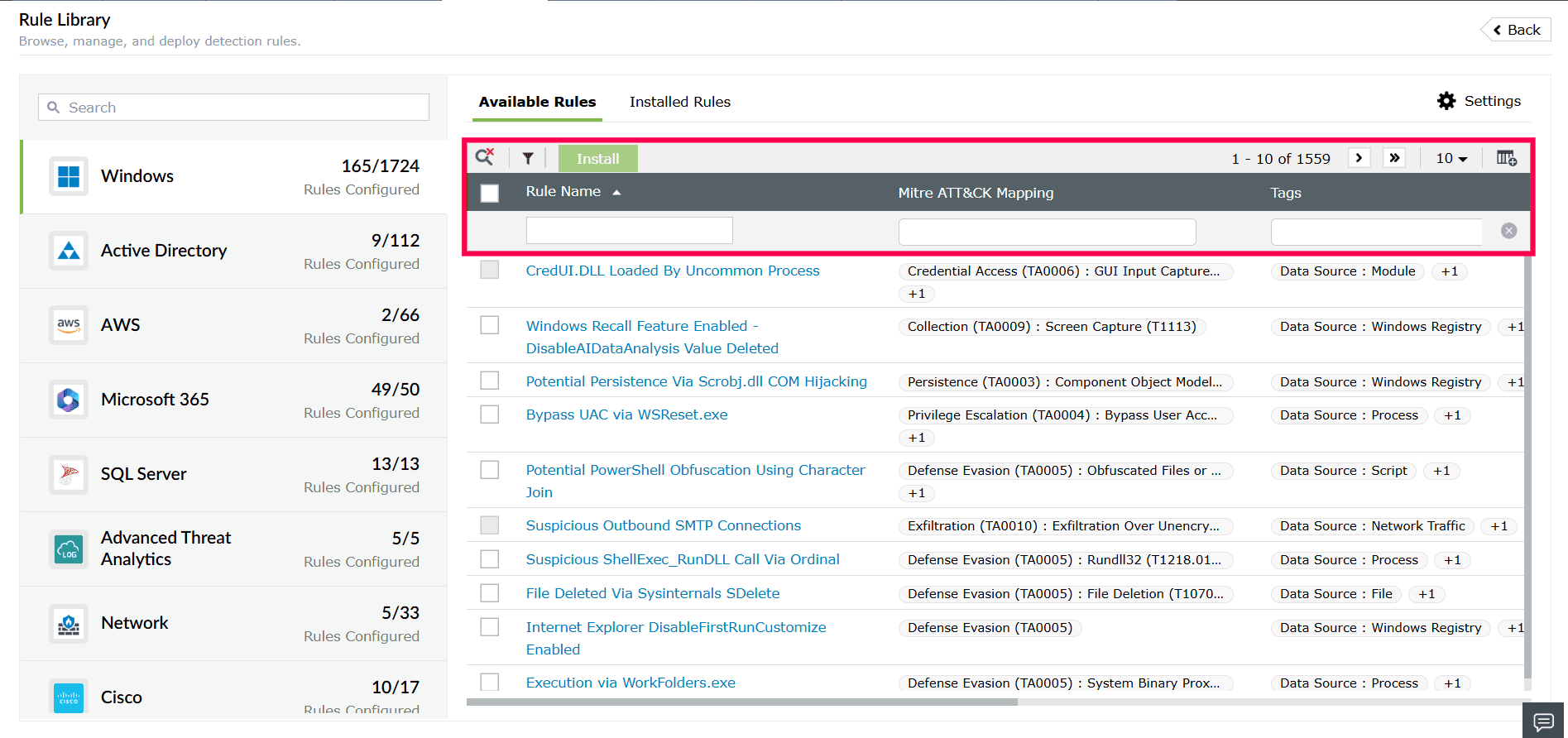Screen dimensions: 1568x738
Task: Expand +1 under Credential Access mapping
Action: tap(917, 294)
